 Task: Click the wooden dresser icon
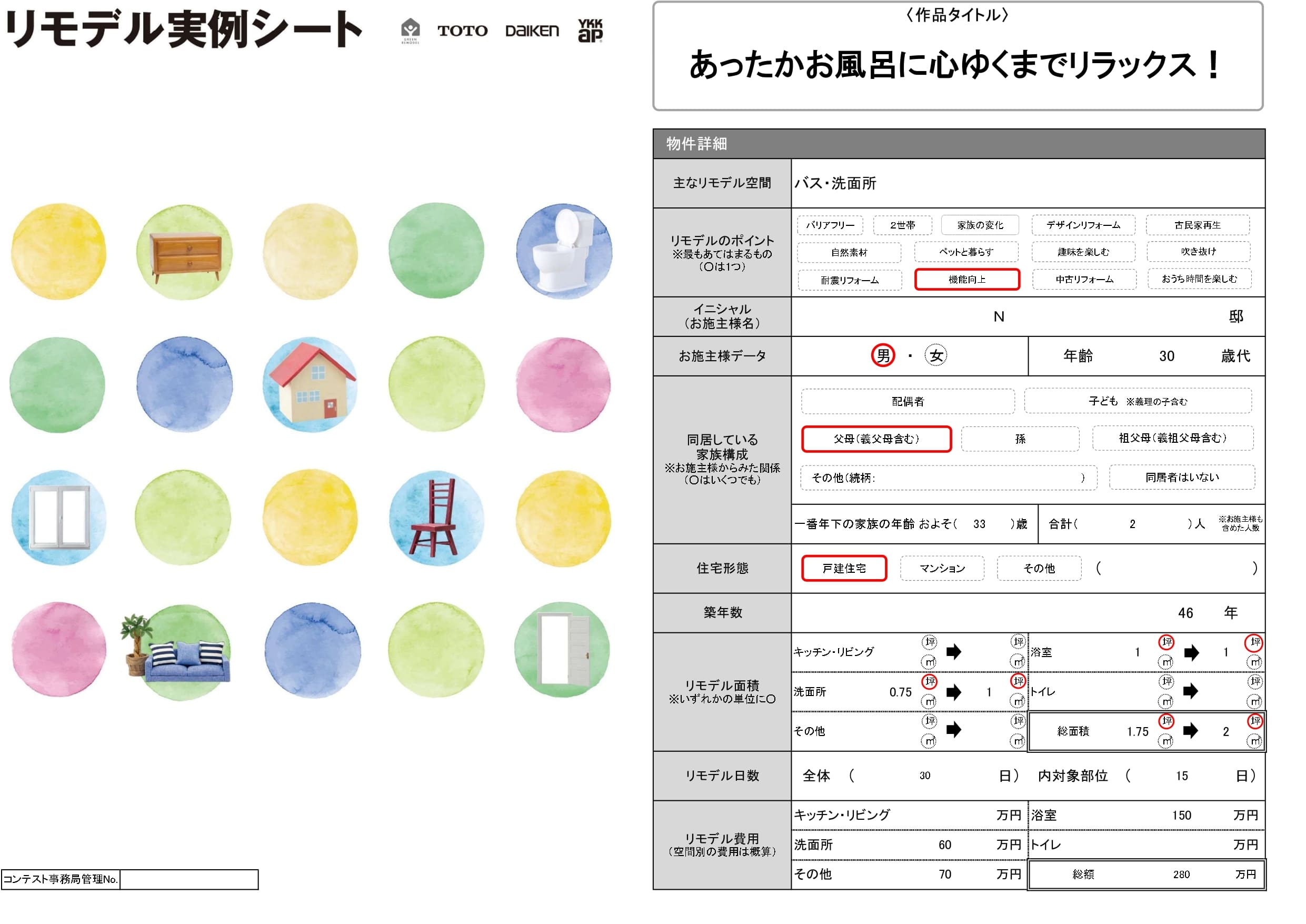pos(185,254)
